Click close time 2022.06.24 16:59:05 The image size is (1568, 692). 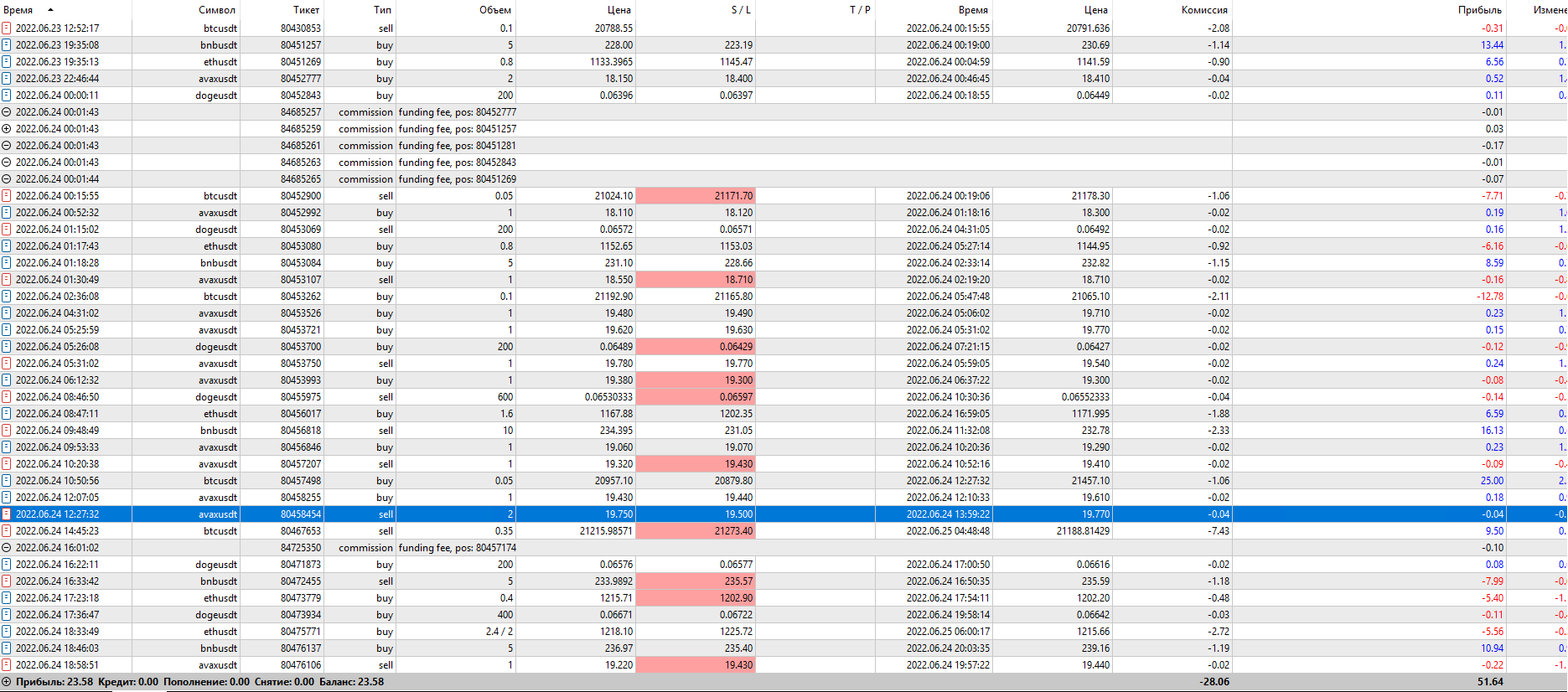point(948,413)
